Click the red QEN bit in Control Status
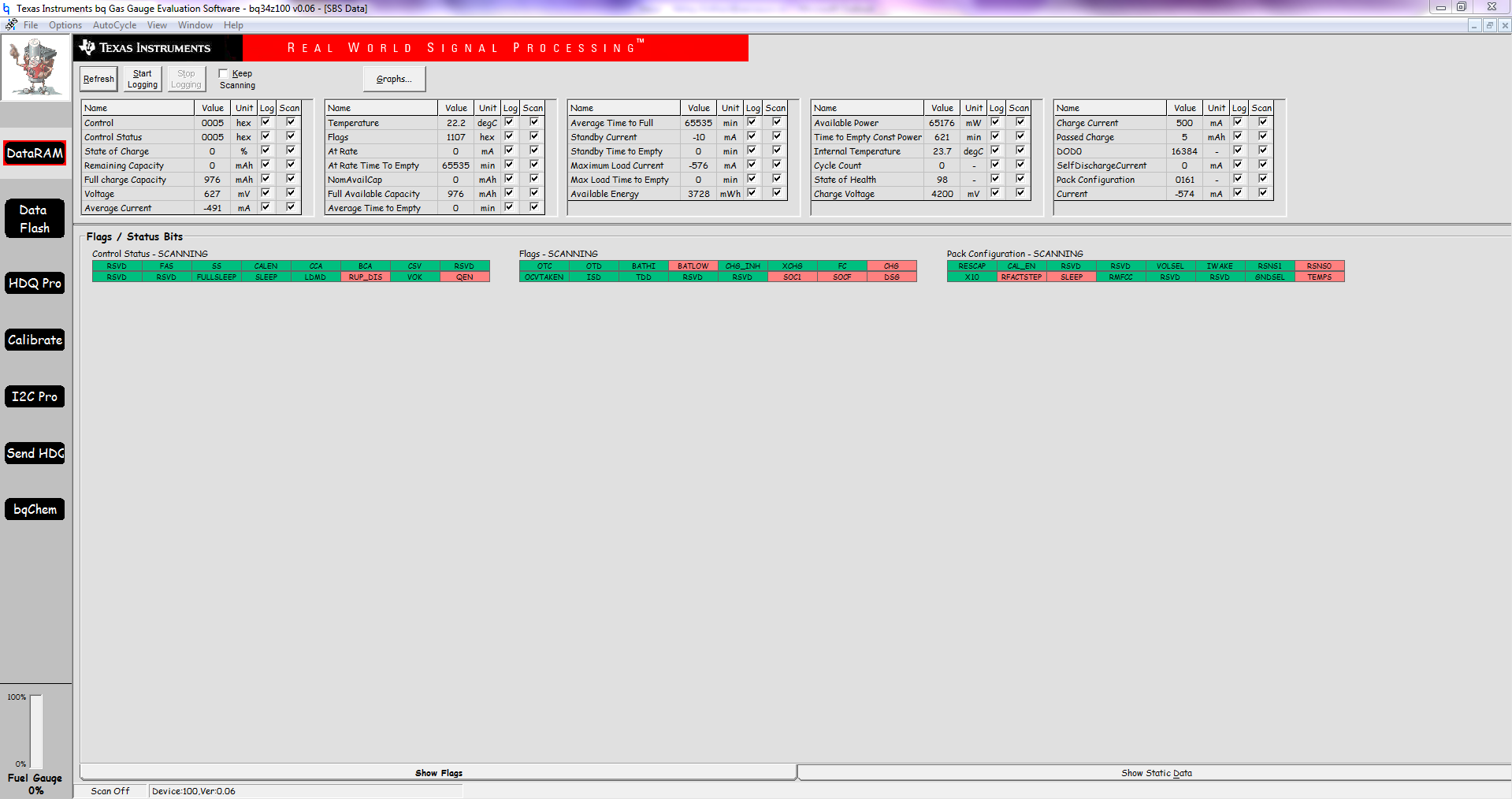The width and height of the screenshot is (1512, 799). pos(465,277)
